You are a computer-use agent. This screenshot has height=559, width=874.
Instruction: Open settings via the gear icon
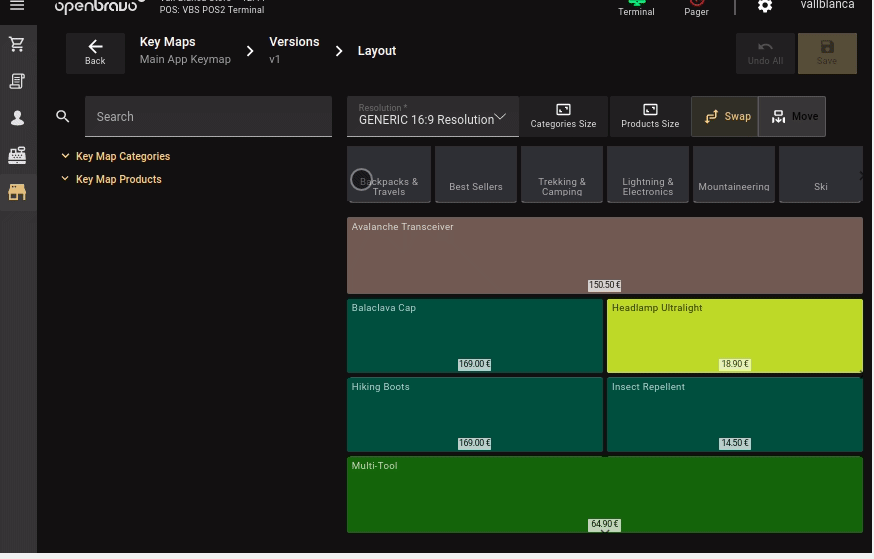coord(765,6)
